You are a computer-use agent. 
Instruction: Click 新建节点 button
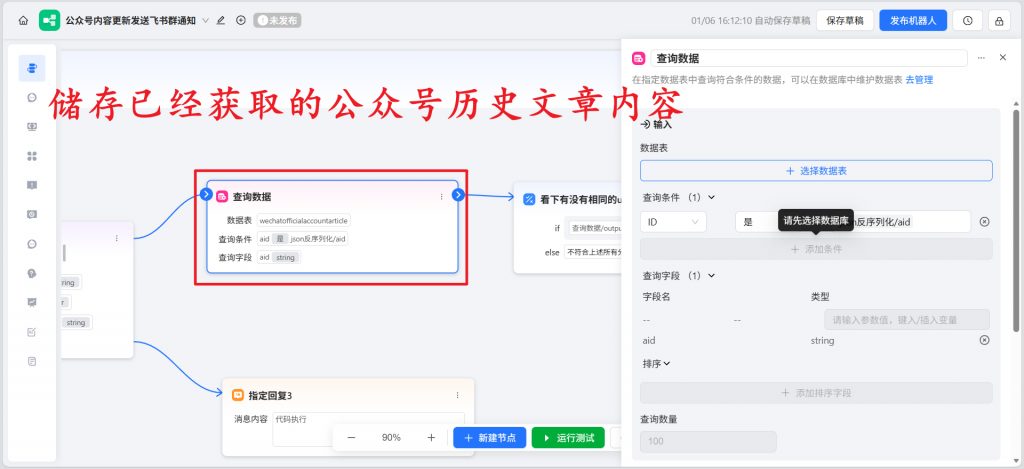490,438
